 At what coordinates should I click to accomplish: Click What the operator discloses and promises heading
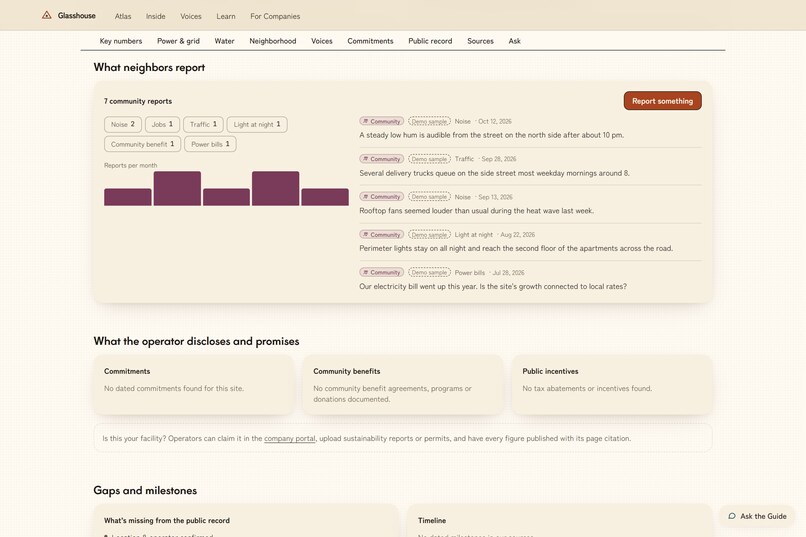(196, 341)
